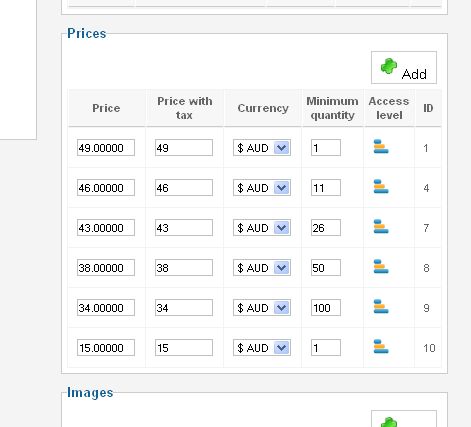Click minimum quantity field showing 26
The image size is (471, 427).
pyautogui.click(x=326, y=228)
